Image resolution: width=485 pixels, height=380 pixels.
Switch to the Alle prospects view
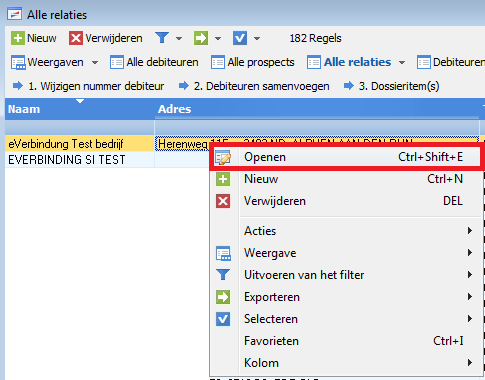[253, 62]
